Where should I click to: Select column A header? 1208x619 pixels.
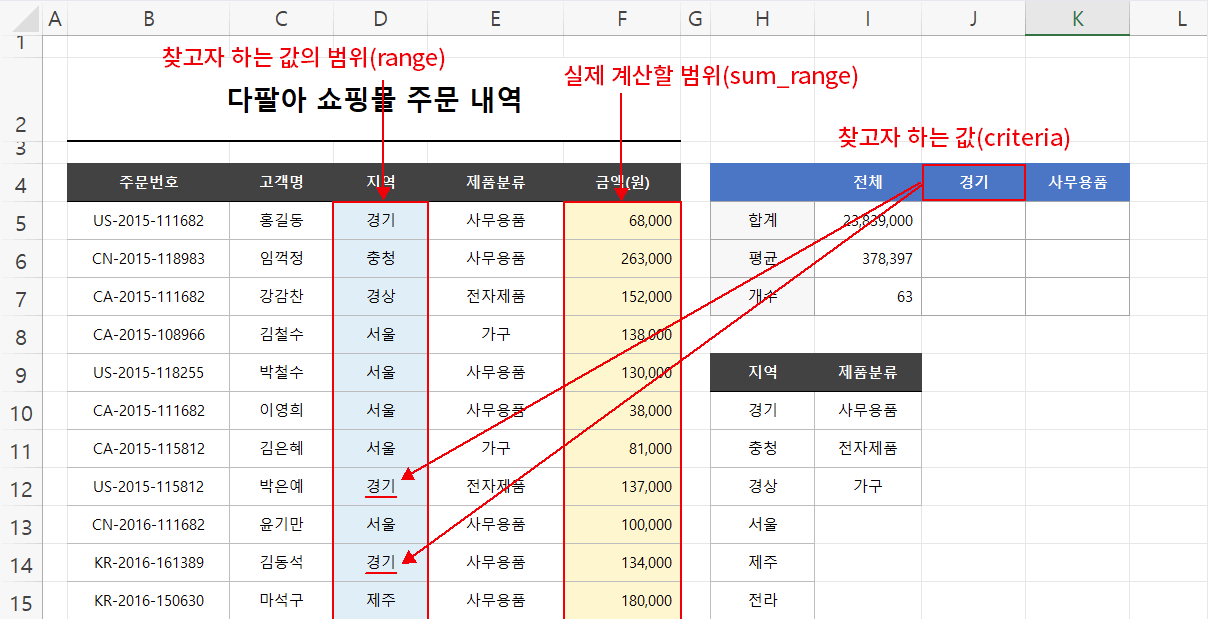(54, 17)
